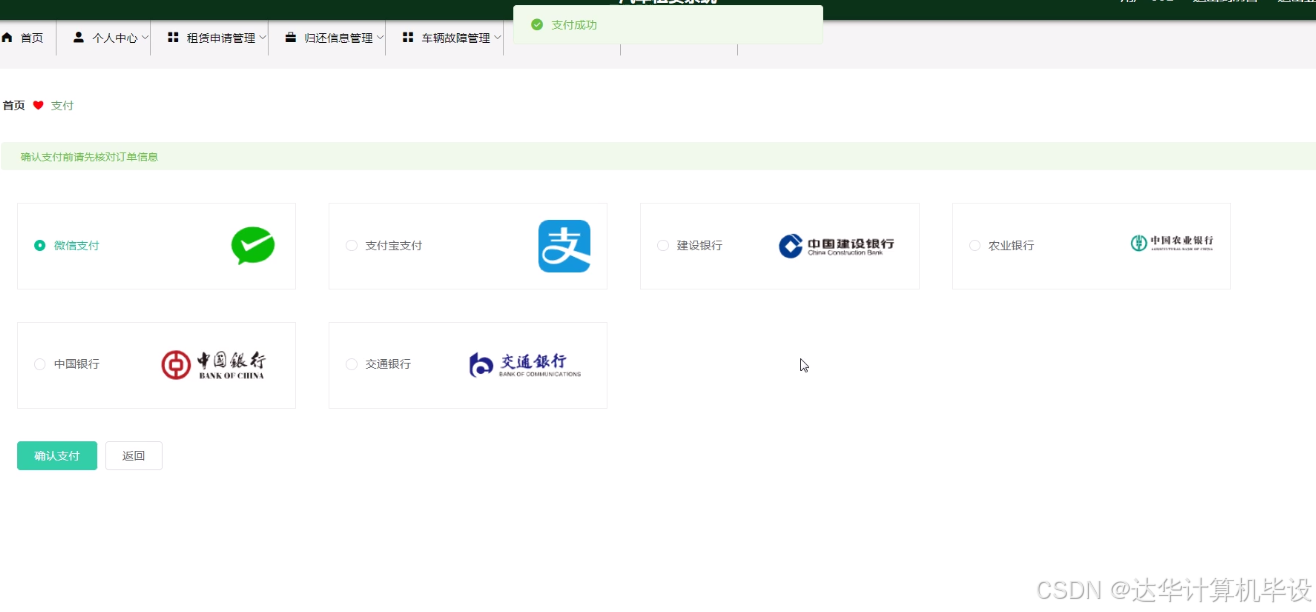Expand the 租赁申请管理 dropdown arrow

pyautogui.click(x=263, y=38)
